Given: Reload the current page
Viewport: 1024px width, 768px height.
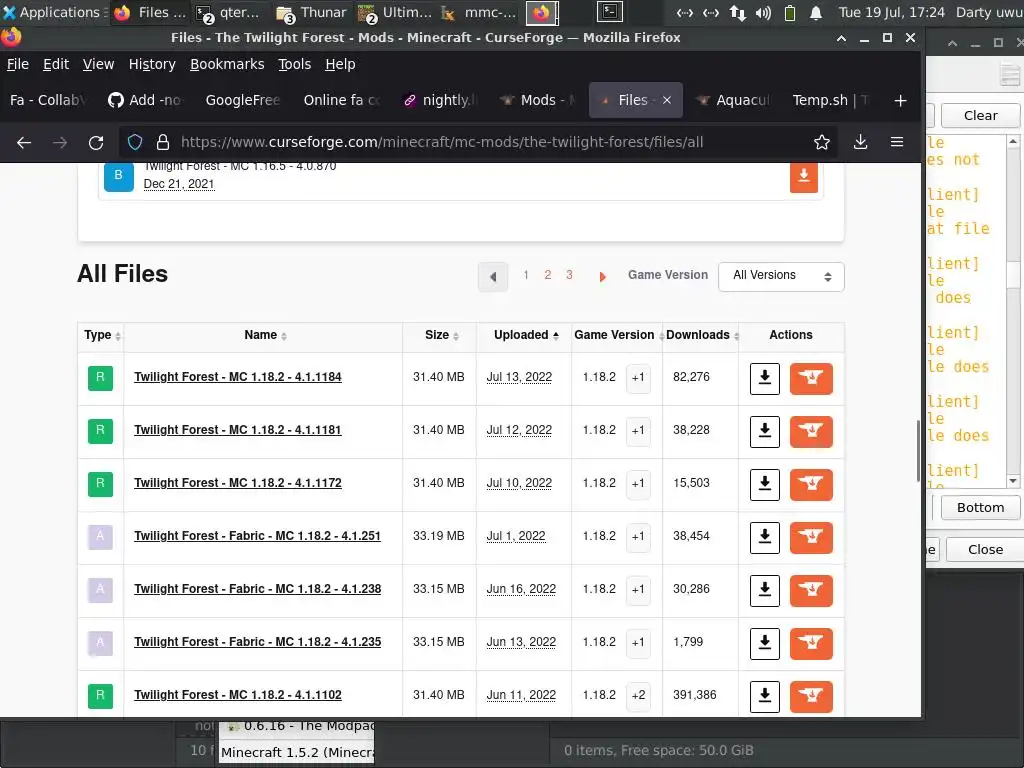Looking at the screenshot, I should coord(96,142).
